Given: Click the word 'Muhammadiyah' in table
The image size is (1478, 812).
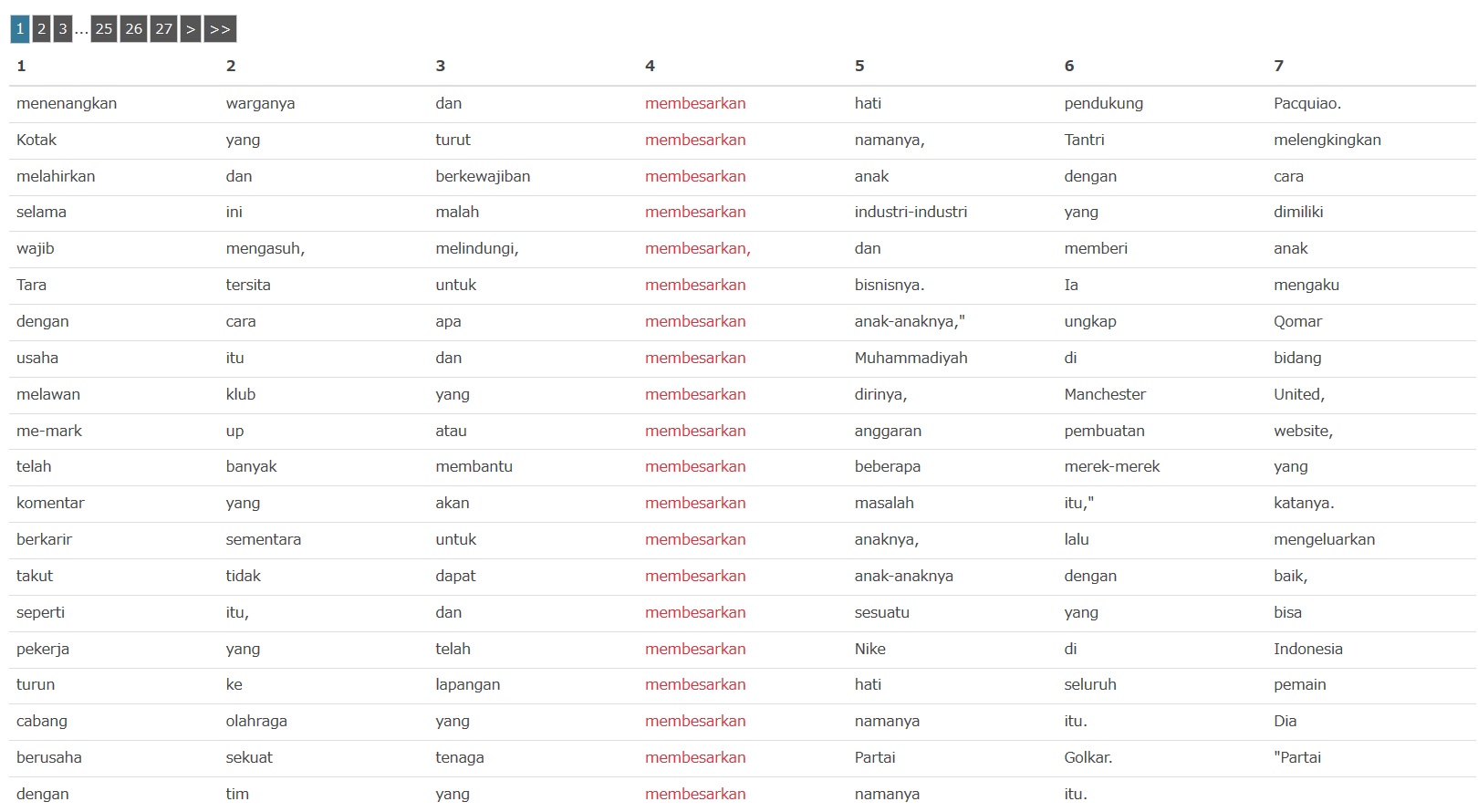Looking at the screenshot, I should pos(911,358).
